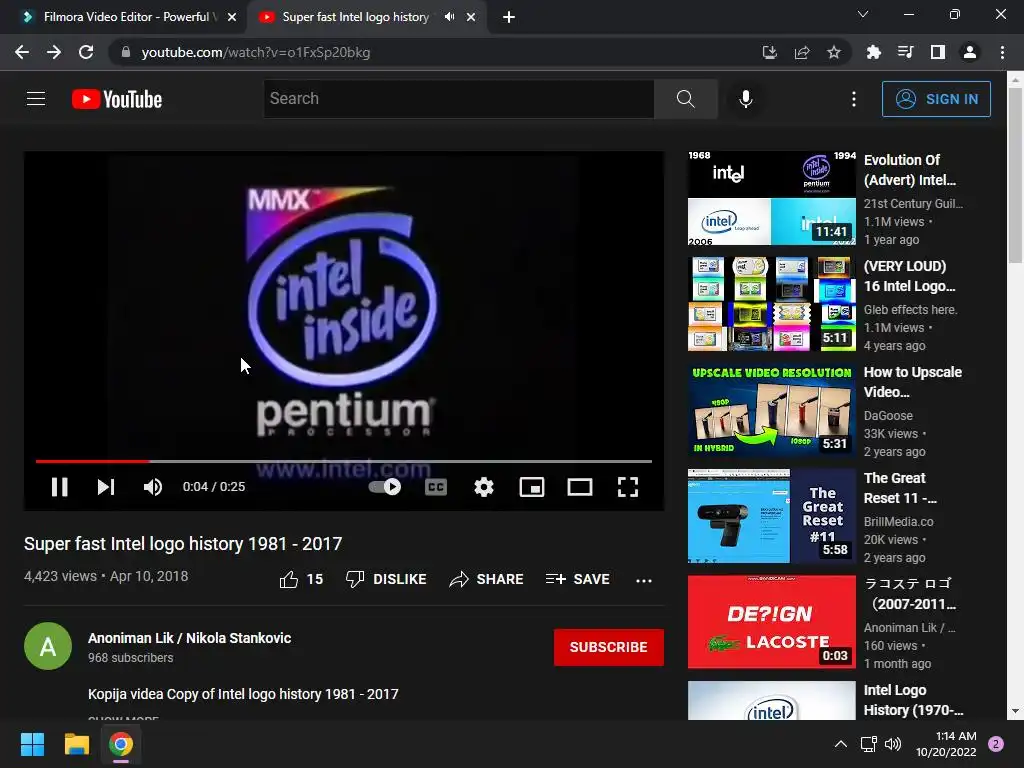This screenshot has width=1024, height=768.
Task: Open Windows Start menu
Action: point(32,744)
